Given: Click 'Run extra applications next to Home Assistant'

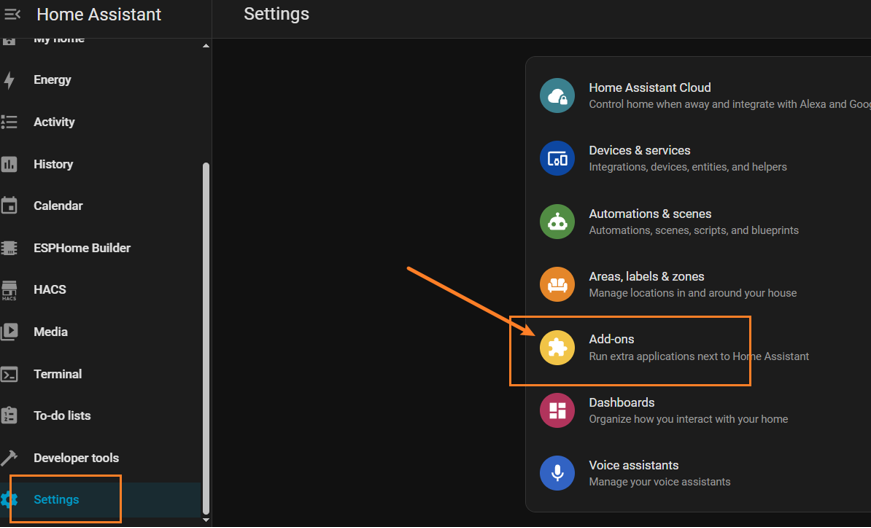Looking at the screenshot, I should pyautogui.click(x=699, y=356).
